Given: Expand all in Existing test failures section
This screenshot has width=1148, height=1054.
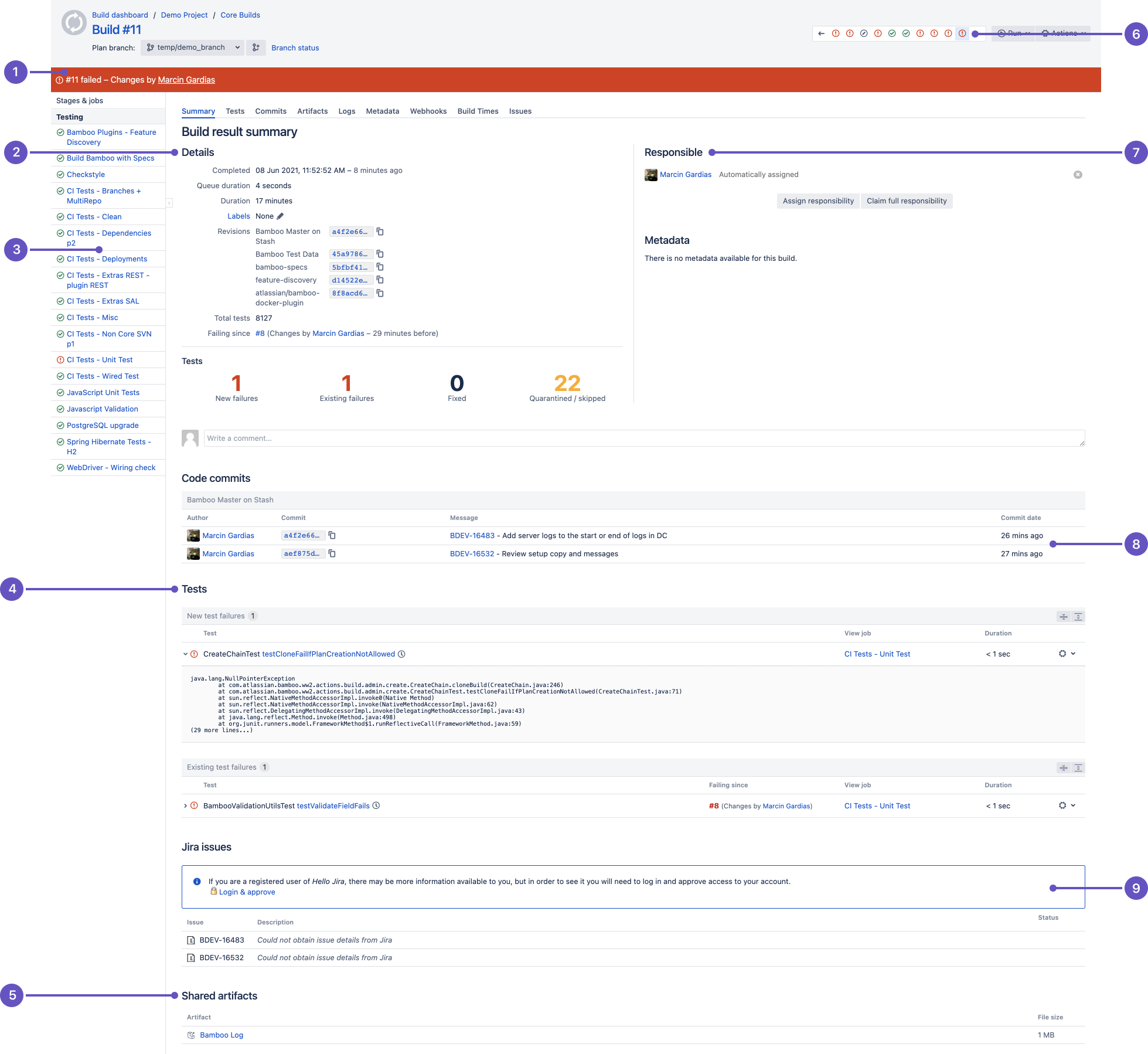Looking at the screenshot, I should [1078, 768].
